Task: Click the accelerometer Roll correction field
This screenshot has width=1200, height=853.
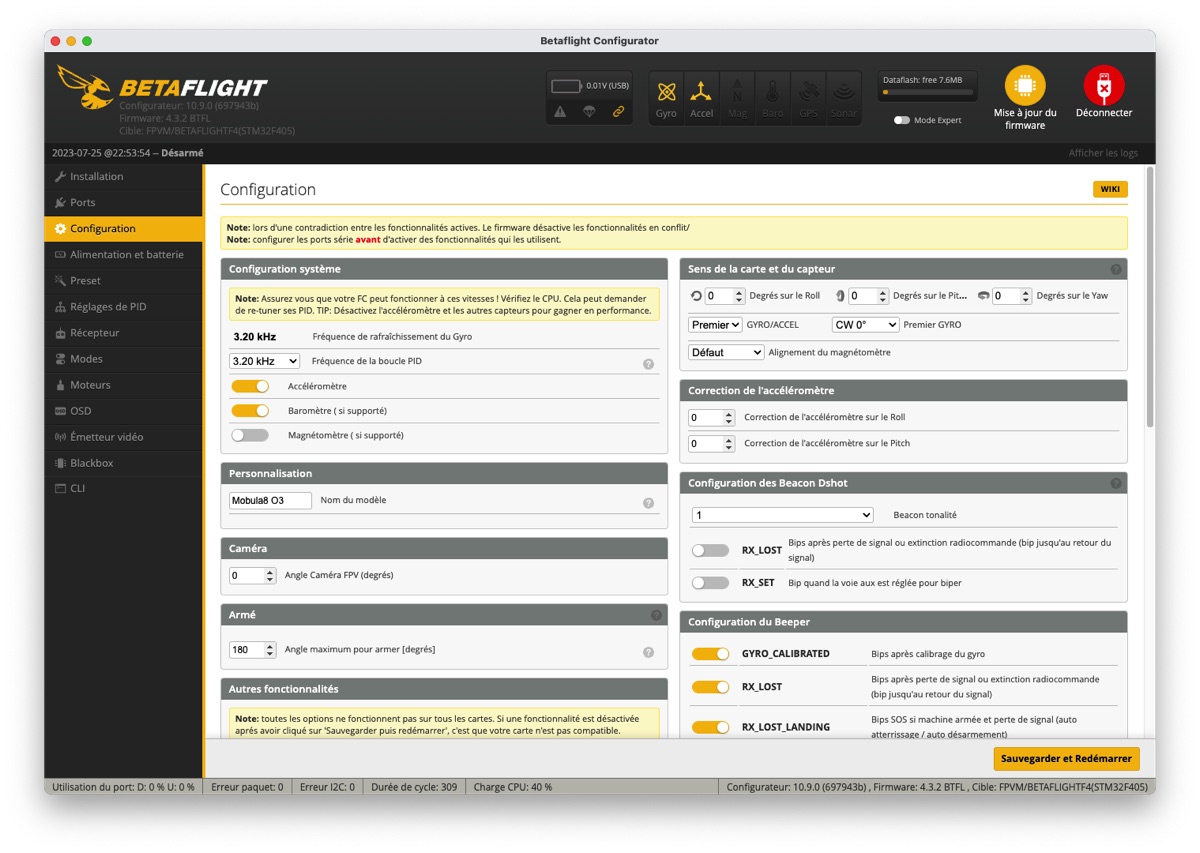Action: click(x=712, y=417)
